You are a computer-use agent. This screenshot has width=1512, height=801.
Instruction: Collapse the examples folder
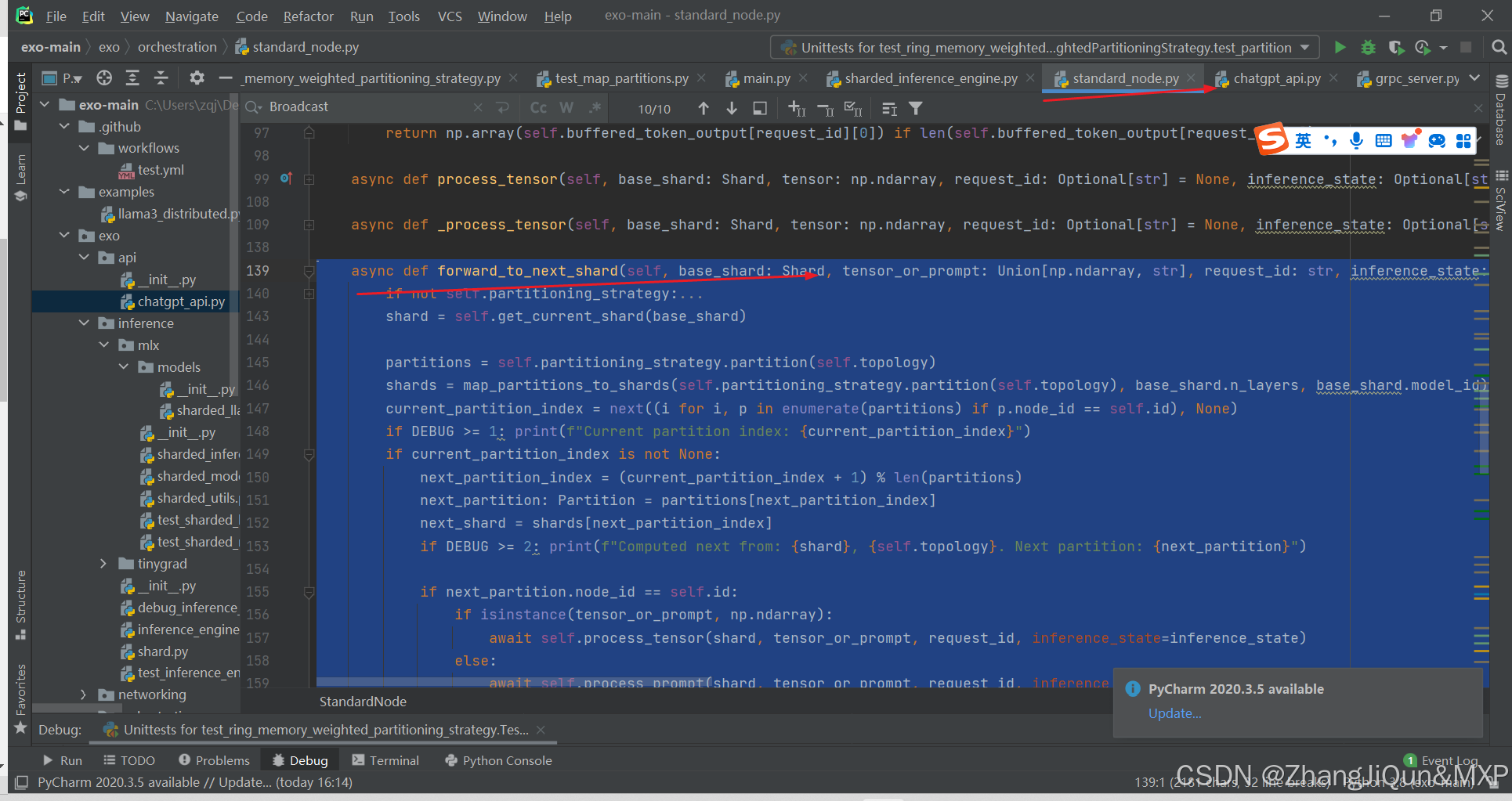pos(64,192)
